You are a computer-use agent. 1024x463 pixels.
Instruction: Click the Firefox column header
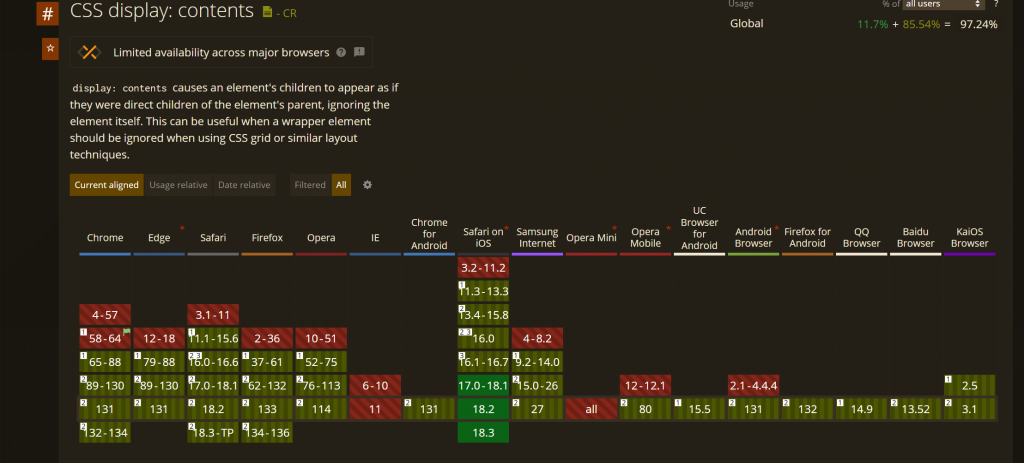click(x=267, y=238)
